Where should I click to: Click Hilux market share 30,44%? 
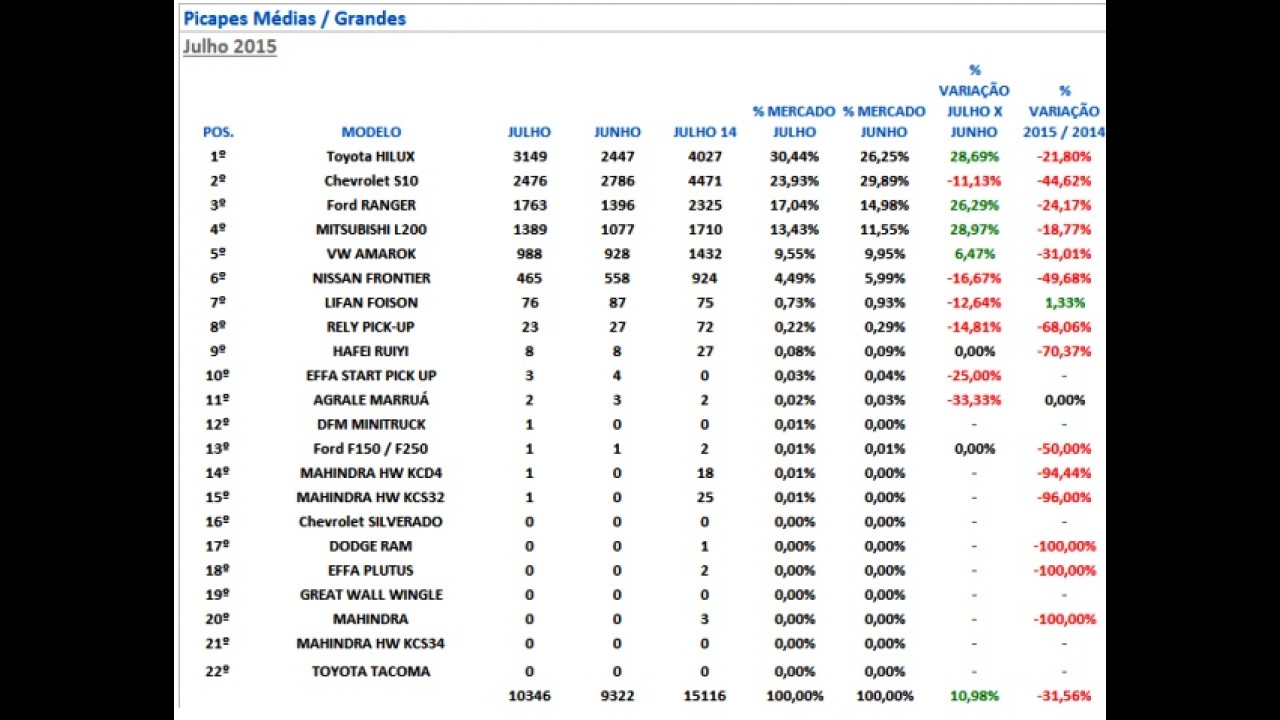click(x=794, y=157)
